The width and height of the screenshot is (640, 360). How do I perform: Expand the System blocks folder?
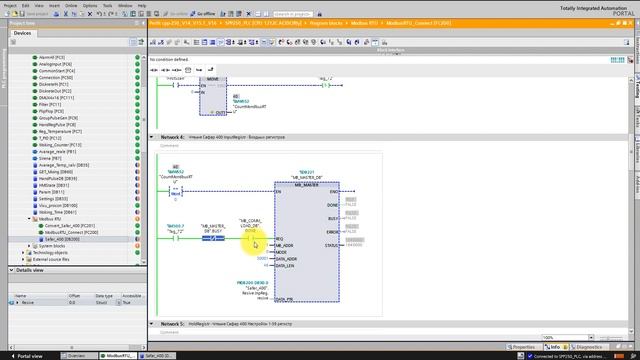coord(29,246)
